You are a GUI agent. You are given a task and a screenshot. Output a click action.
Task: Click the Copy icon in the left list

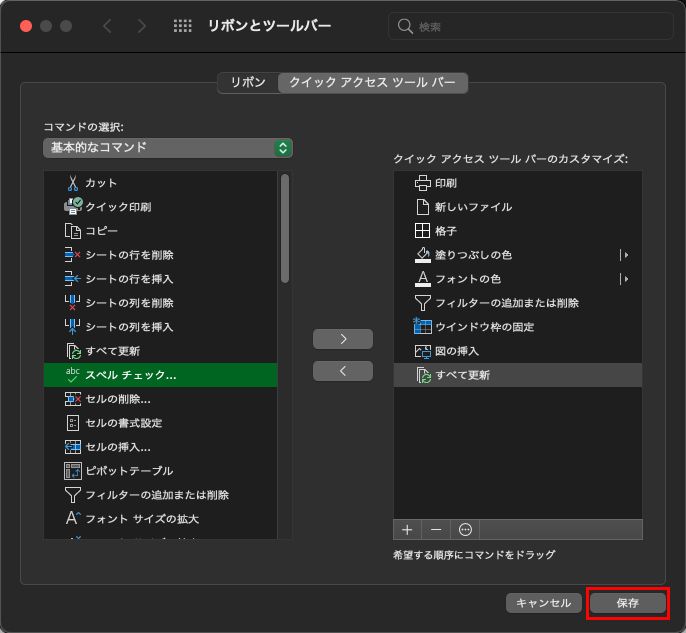click(x=73, y=231)
